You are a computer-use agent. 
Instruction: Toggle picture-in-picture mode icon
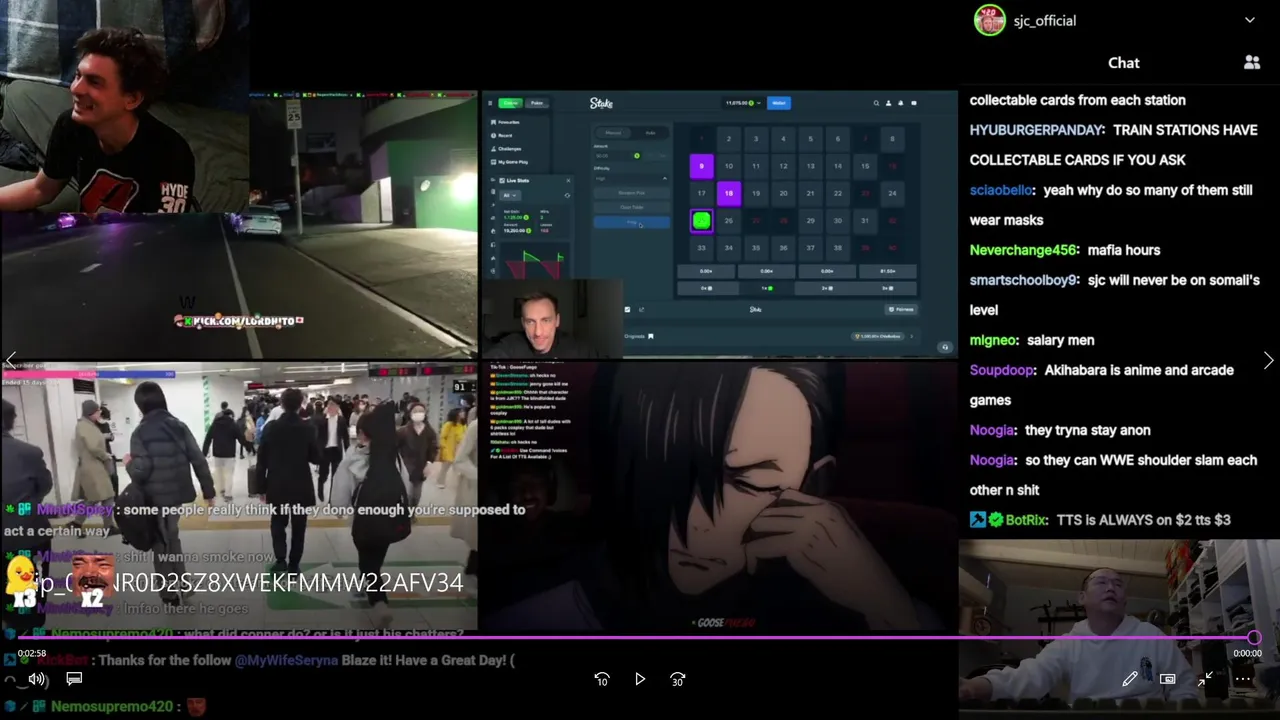pos(1167,679)
